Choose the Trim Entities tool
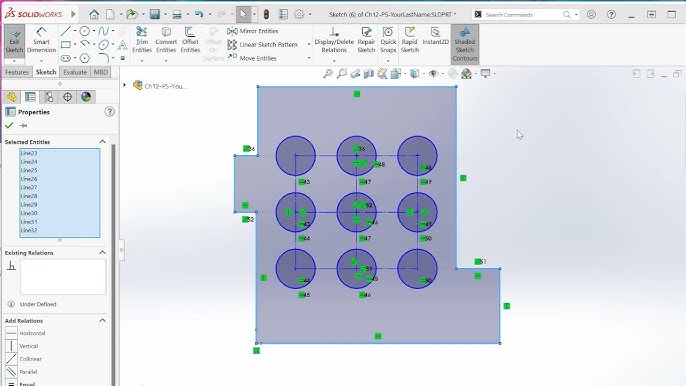This screenshot has height=386, width=686. pos(142,40)
